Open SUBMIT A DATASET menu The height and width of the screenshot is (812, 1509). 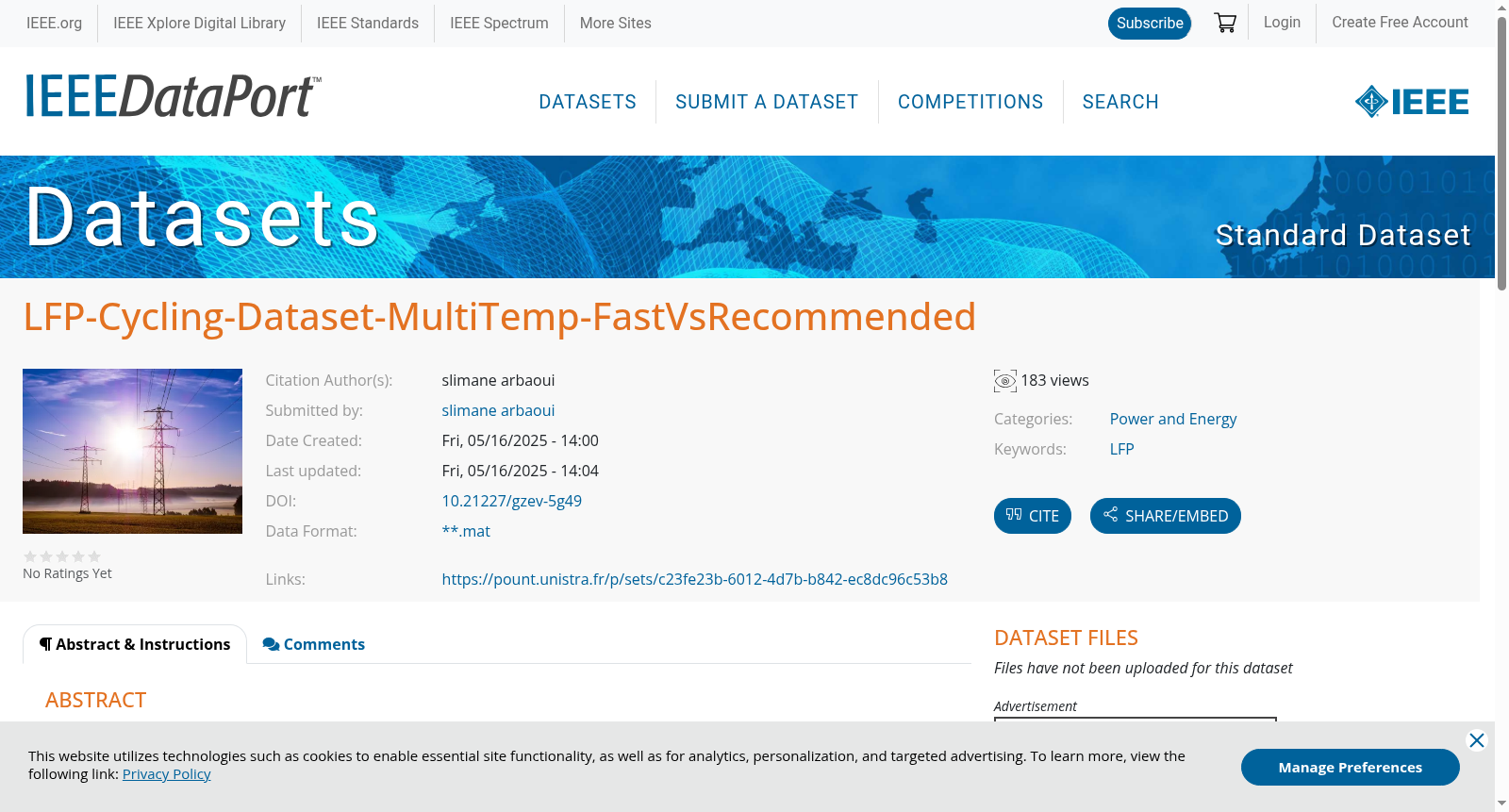(767, 102)
